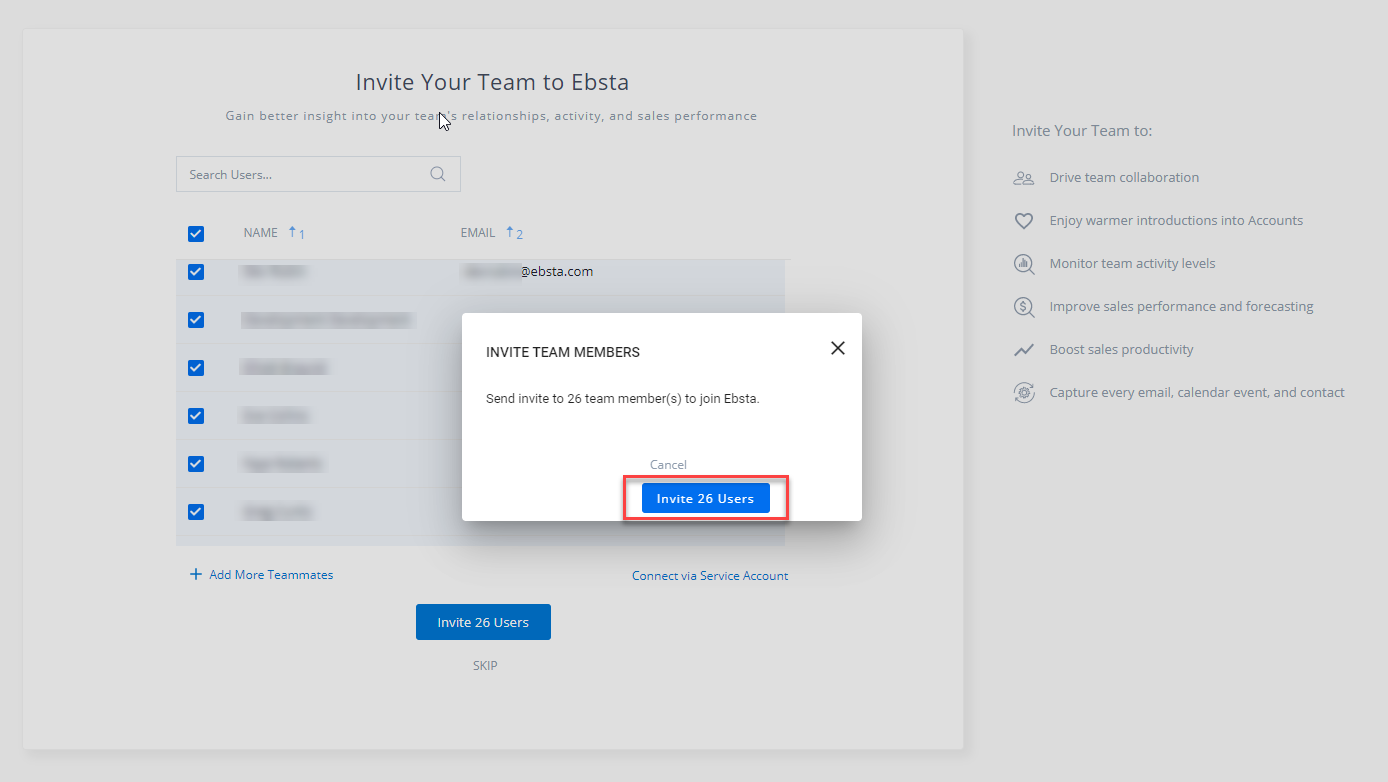1388x782 pixels.
Task: Toggle the select-all checkbox in header
Action: tap(196, 234)
